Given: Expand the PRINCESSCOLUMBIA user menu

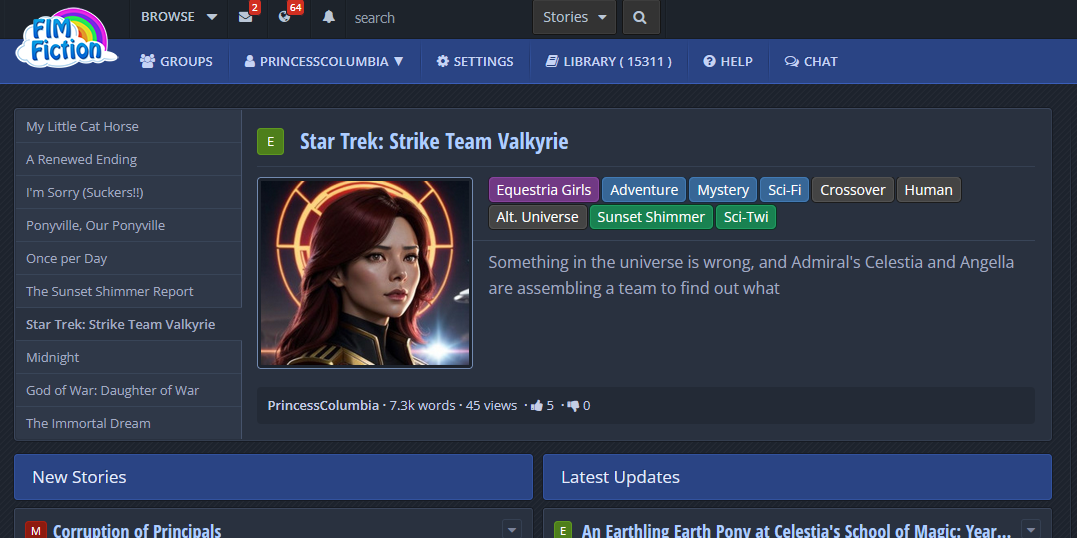Looking at the screenshot, I should pyautogui.click(x=324, y=61).
